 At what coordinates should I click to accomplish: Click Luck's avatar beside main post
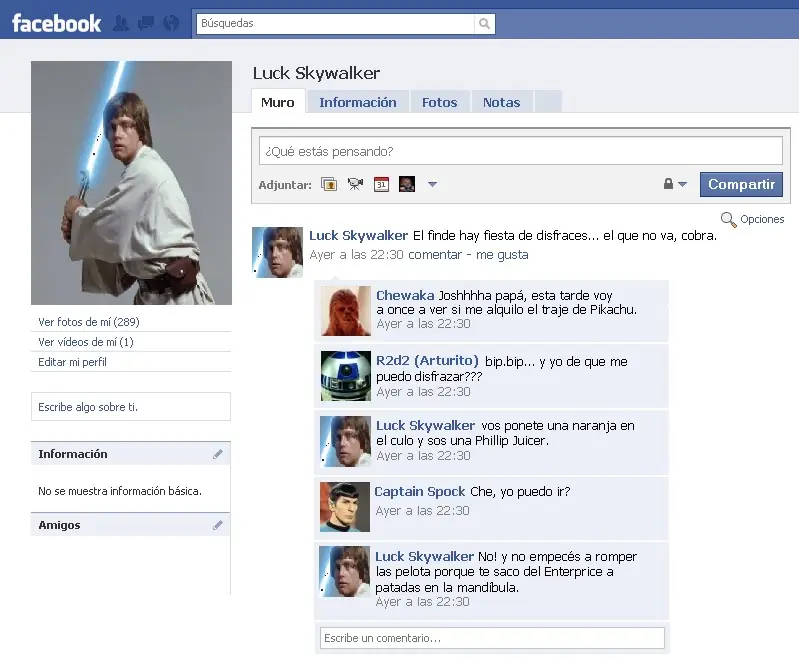(278, 252)
